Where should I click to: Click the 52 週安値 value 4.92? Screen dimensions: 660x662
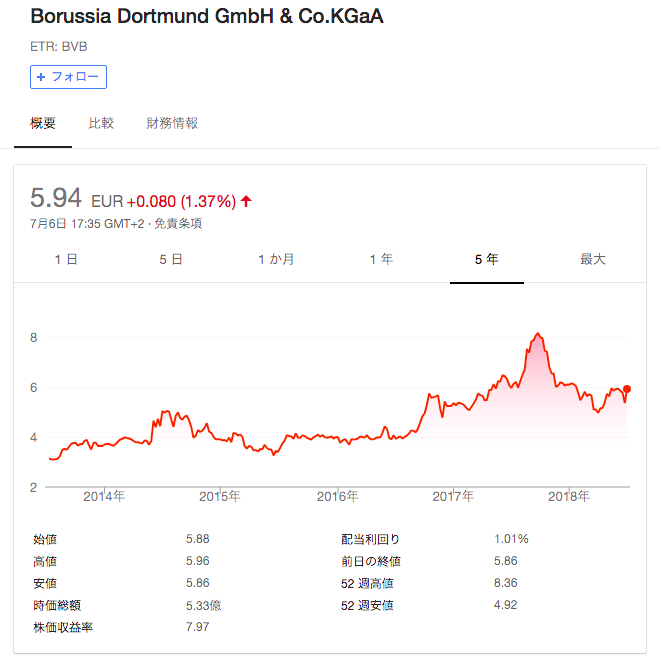pyautogui.click(x=505, y=605)
